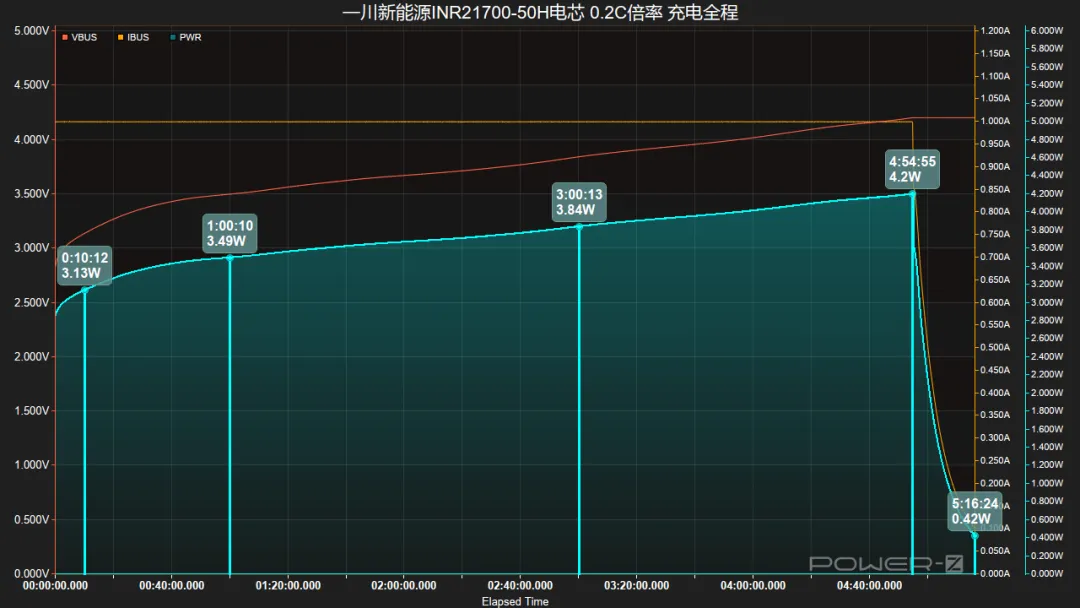Viewport: 1080px width, 608px height.
Task: Click the 5.000V voltage axis label
Action: click(x=32, y=31)
